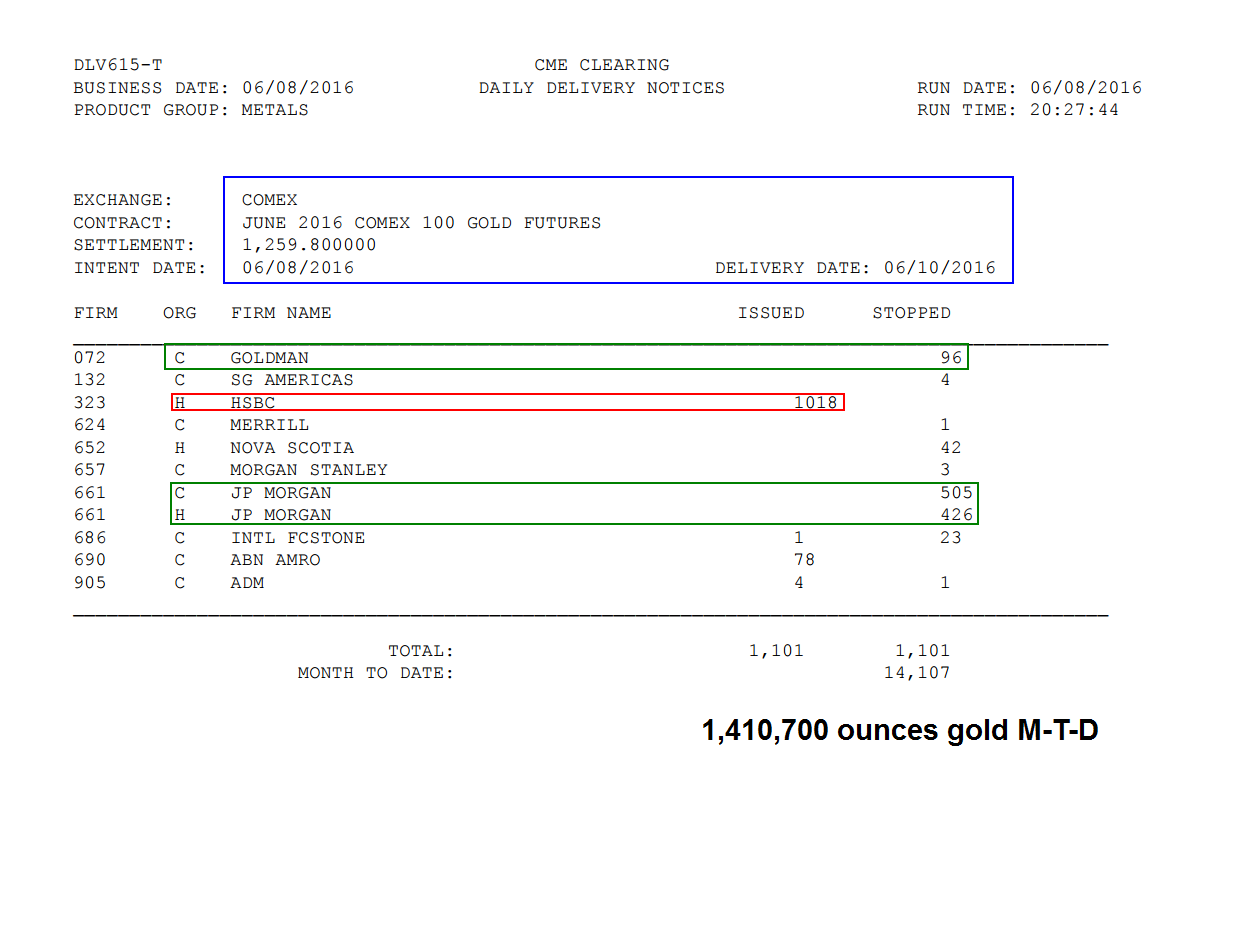Select the MONTH TO DATE: label
Viewport: 1260px width, 926px height.
(376, 673)
